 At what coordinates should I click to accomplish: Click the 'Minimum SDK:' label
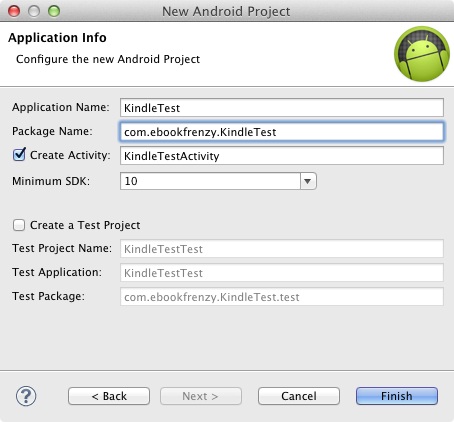pos(51,181)
